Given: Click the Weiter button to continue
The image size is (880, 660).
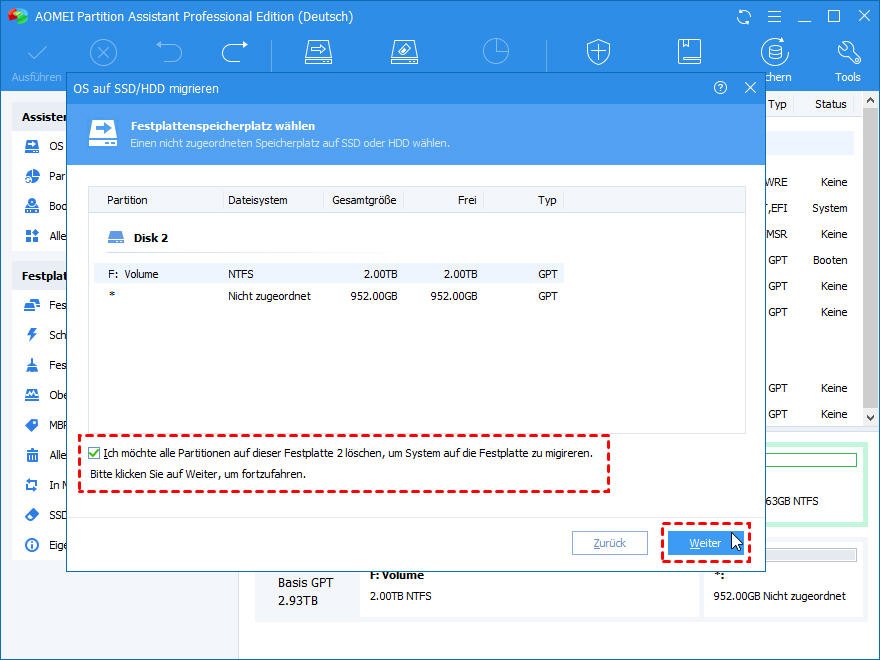Looking at the screenshot, I should pyautogui.click(x=705, y=543).
